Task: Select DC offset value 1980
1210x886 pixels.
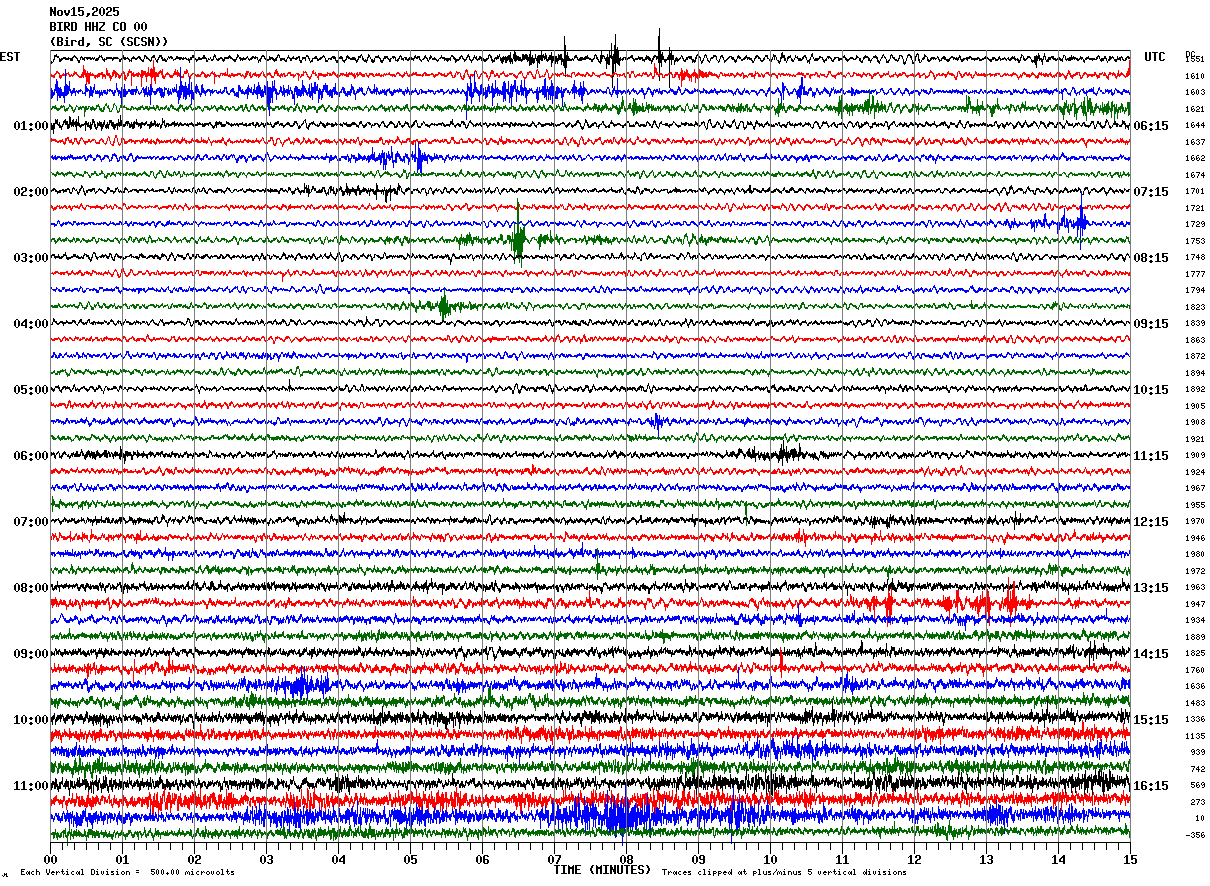Action: [x=1195, y=554]
